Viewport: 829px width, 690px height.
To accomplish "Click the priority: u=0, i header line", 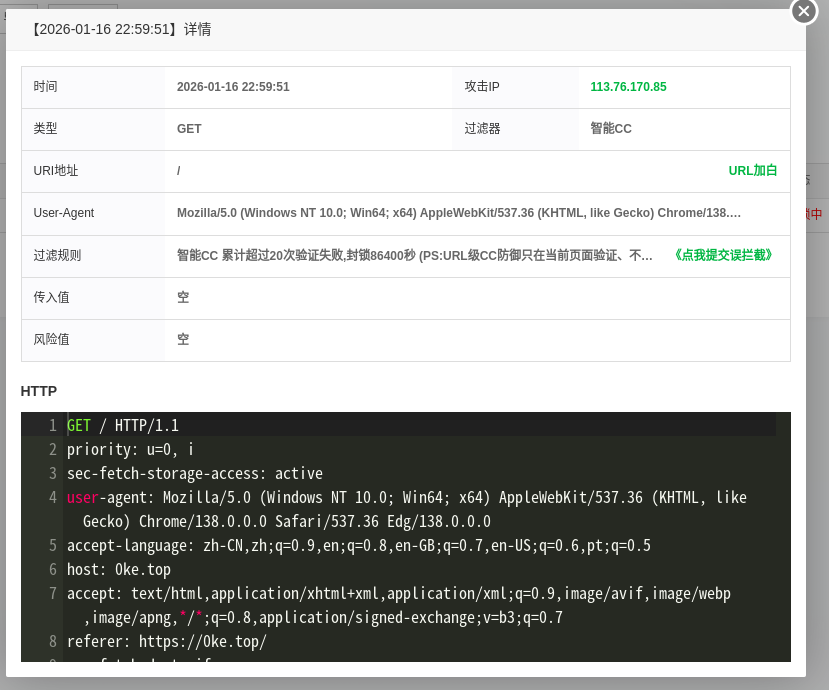I will click(x=130, y=449).
